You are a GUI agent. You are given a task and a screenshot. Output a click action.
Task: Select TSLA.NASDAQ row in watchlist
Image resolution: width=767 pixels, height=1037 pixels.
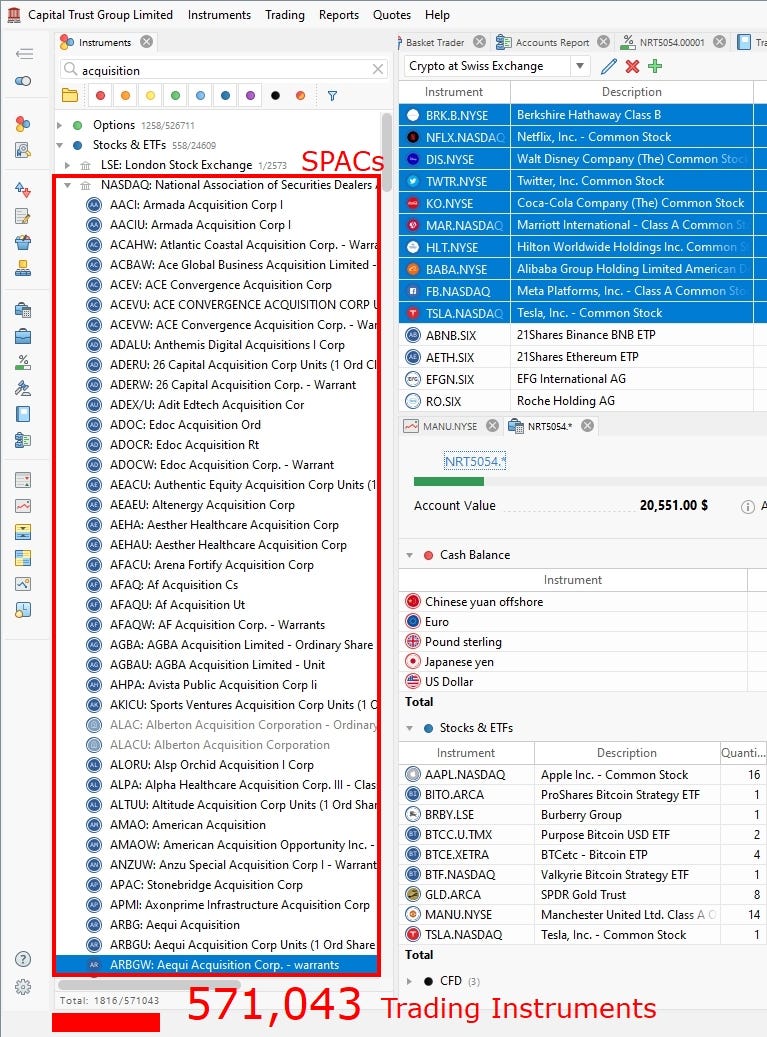(583, 313)
